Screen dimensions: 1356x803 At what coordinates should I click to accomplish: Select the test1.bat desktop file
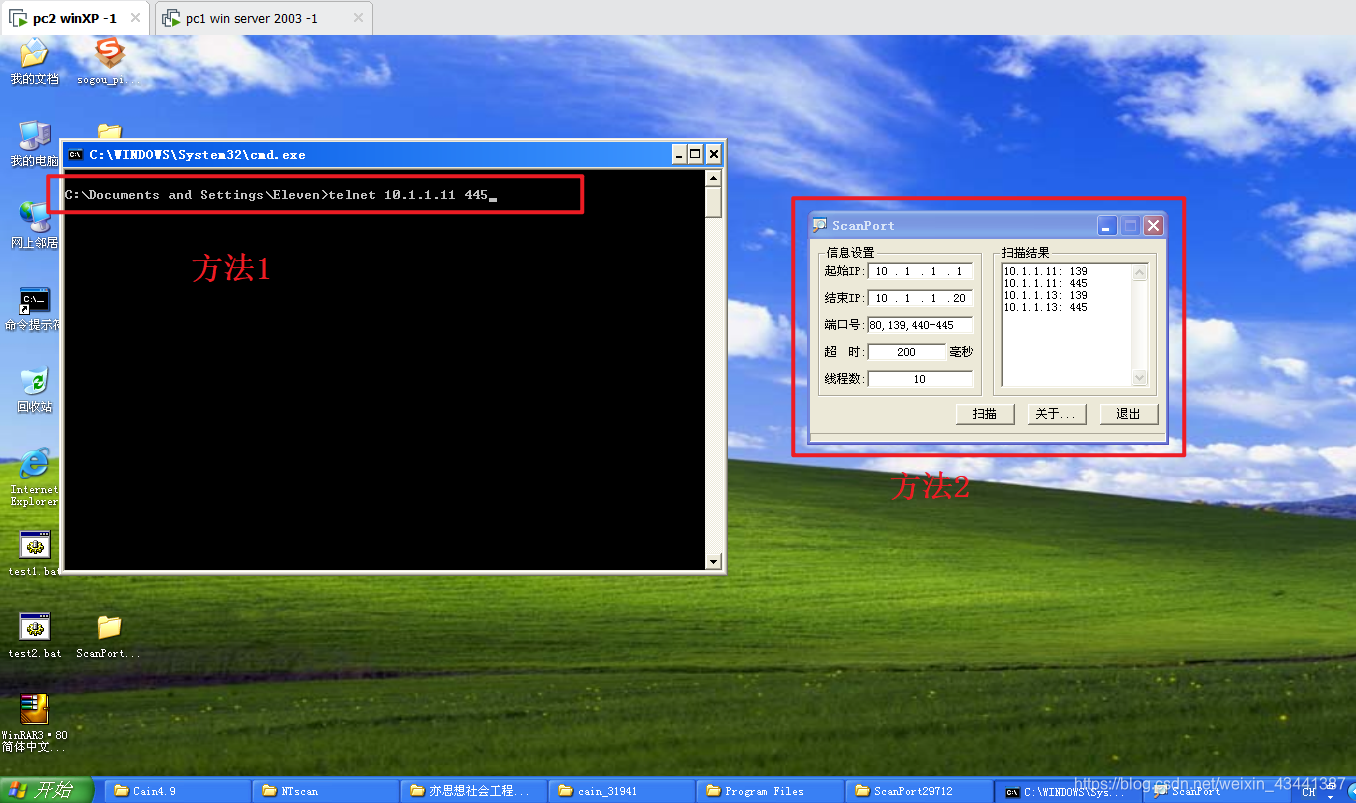tap(34, 554)
